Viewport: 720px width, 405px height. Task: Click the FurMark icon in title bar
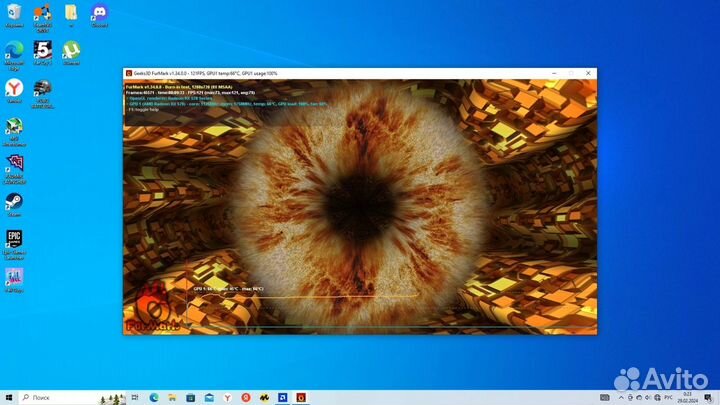coord(128,73)
